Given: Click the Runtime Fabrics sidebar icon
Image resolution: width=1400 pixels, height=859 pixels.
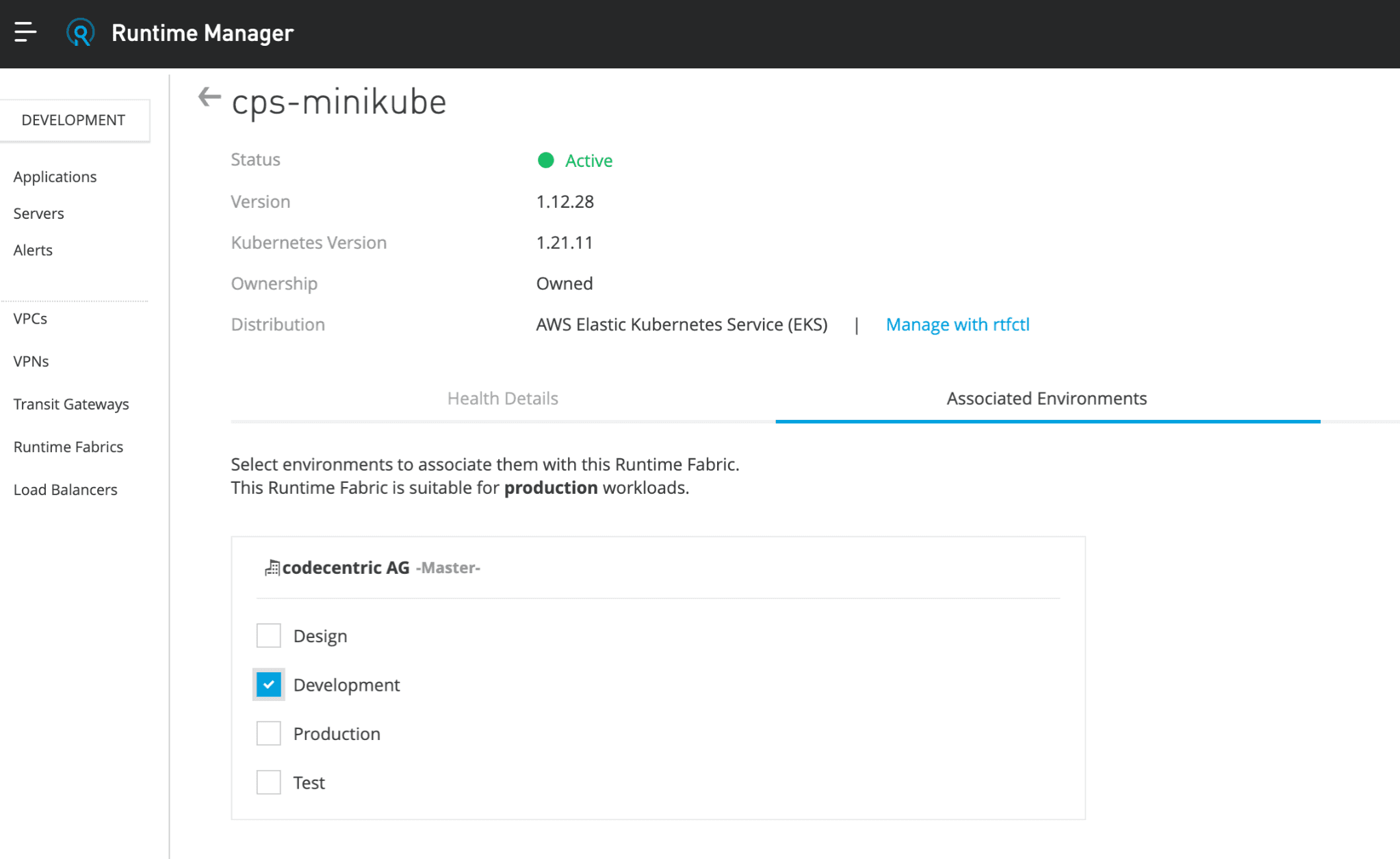Looking at the screenshot, I should [x=67, y=446].
